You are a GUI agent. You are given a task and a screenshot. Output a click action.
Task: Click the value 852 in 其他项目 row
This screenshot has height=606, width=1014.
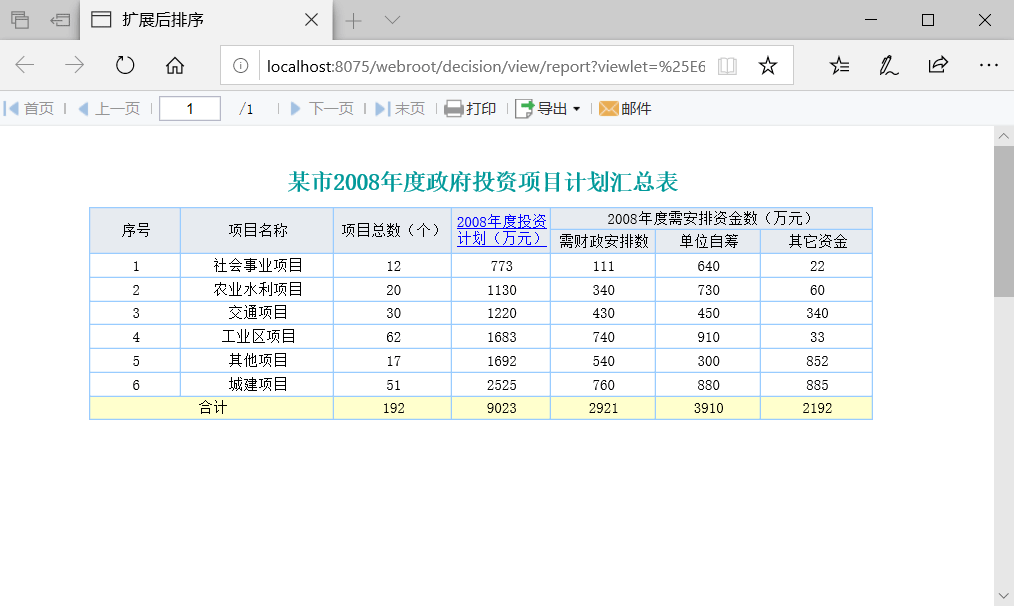(x=817, y=361)
